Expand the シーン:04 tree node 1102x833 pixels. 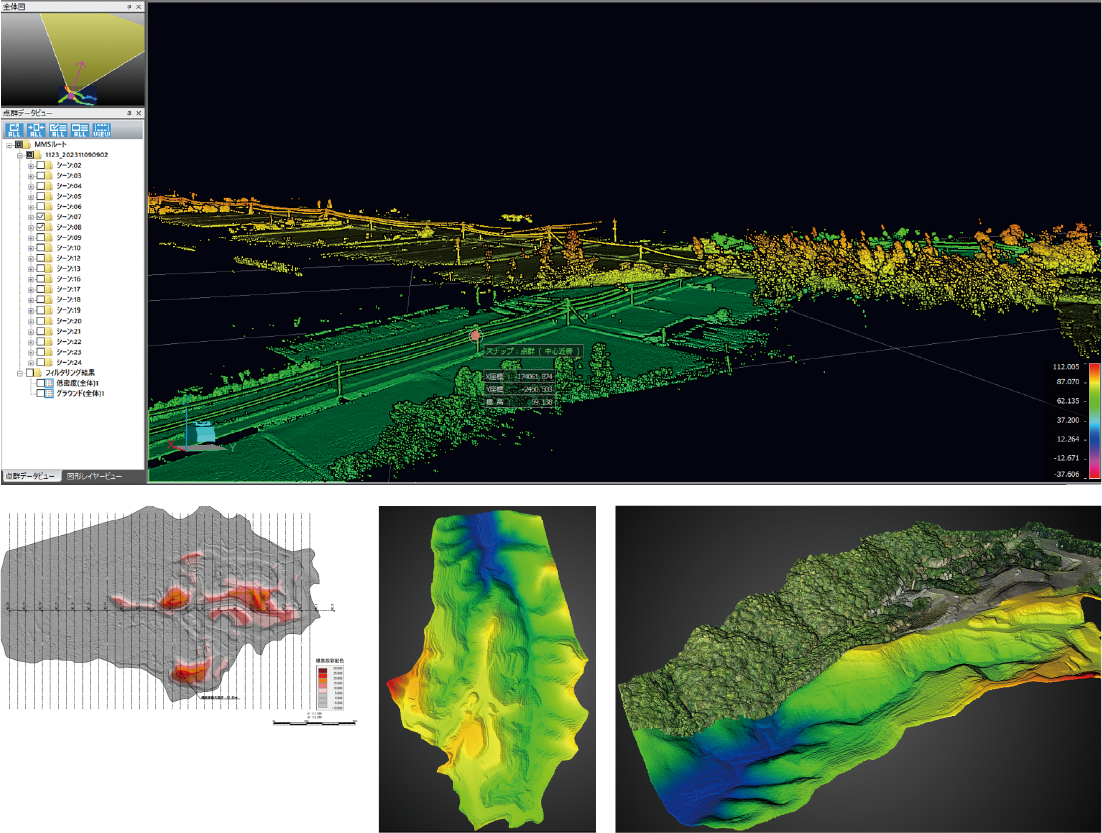point(31,186)
